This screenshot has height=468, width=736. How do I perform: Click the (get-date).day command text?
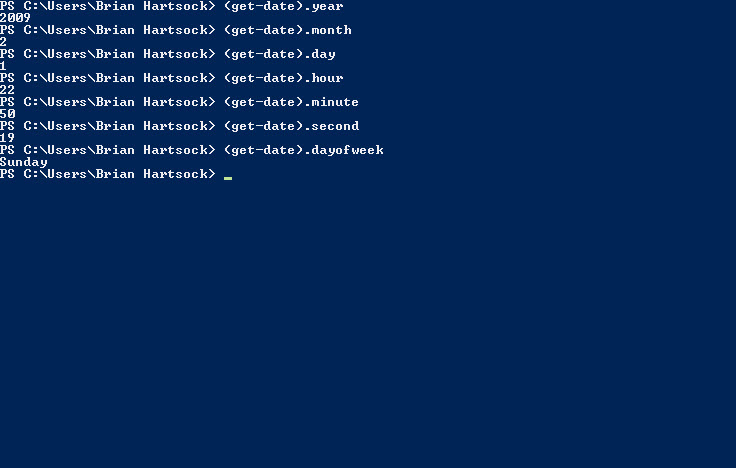pos(280,54)
